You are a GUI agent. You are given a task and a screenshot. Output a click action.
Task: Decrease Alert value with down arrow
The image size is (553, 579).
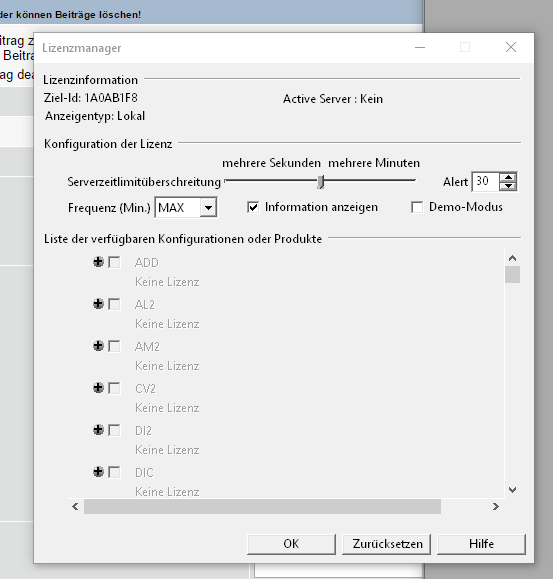[508, 186]
